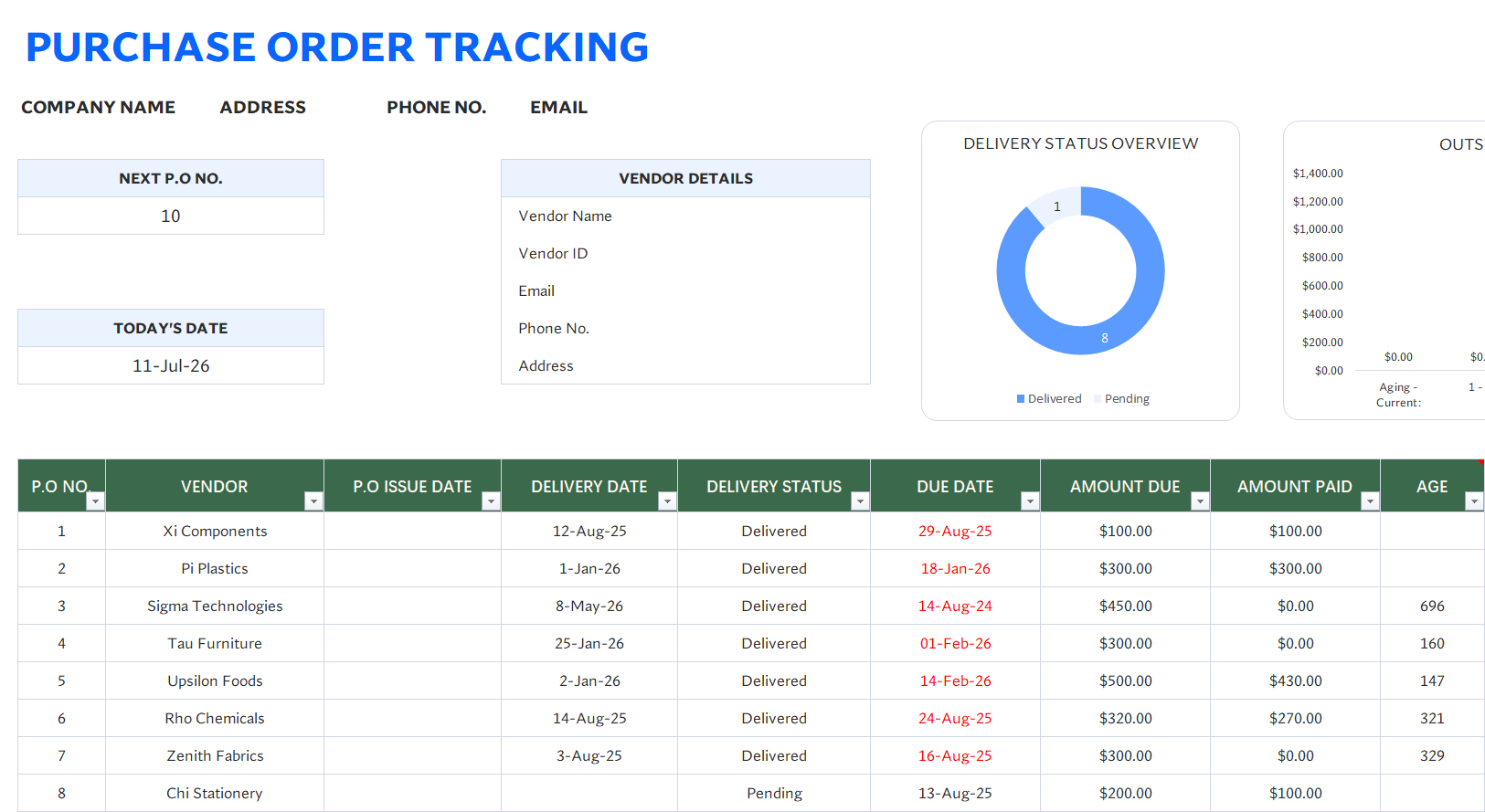Click the $1,400.00 axis label on outstanding chart
This screenshot has height=812, width=1485.
coord(1318,174)
